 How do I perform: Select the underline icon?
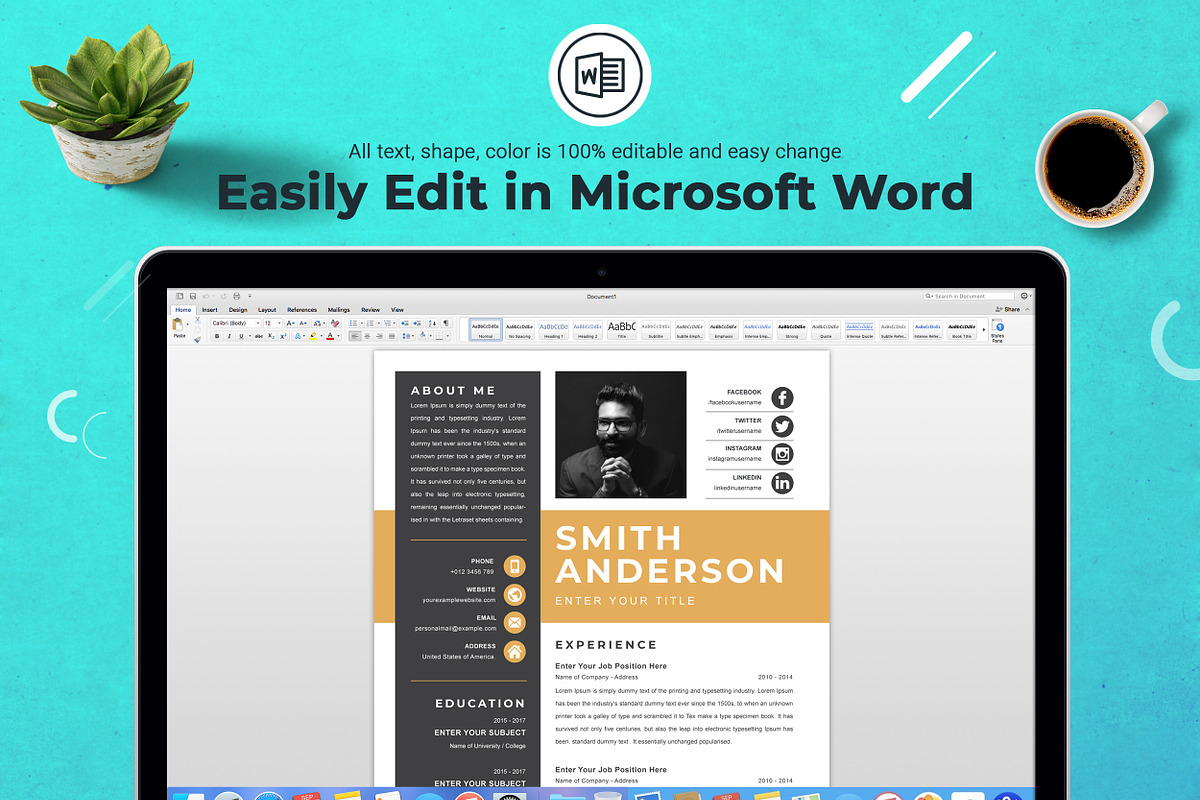[241, 336]
